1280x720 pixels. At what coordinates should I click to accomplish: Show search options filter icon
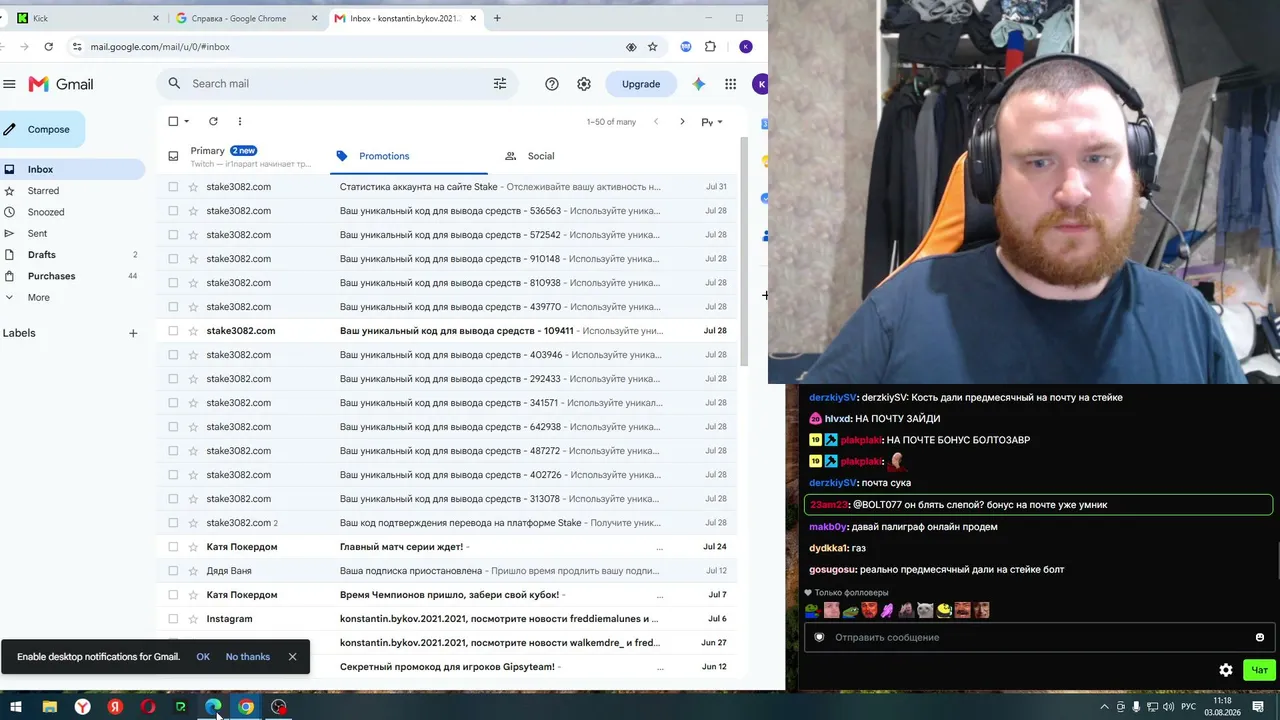click(500, 84)
